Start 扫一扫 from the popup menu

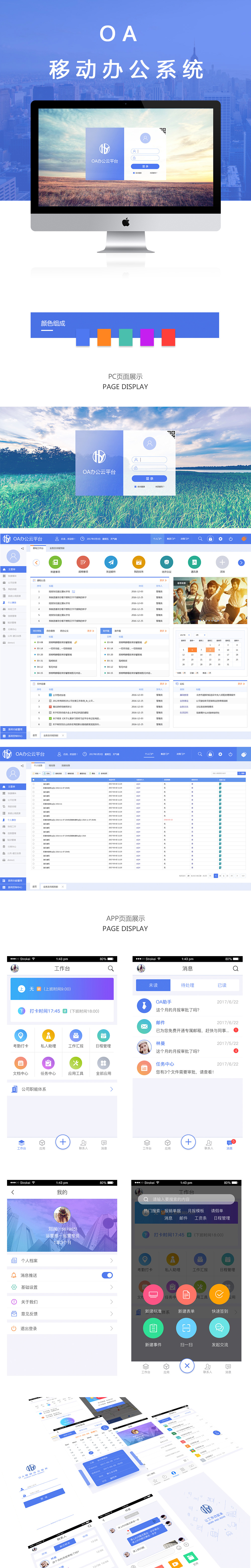186,1328
